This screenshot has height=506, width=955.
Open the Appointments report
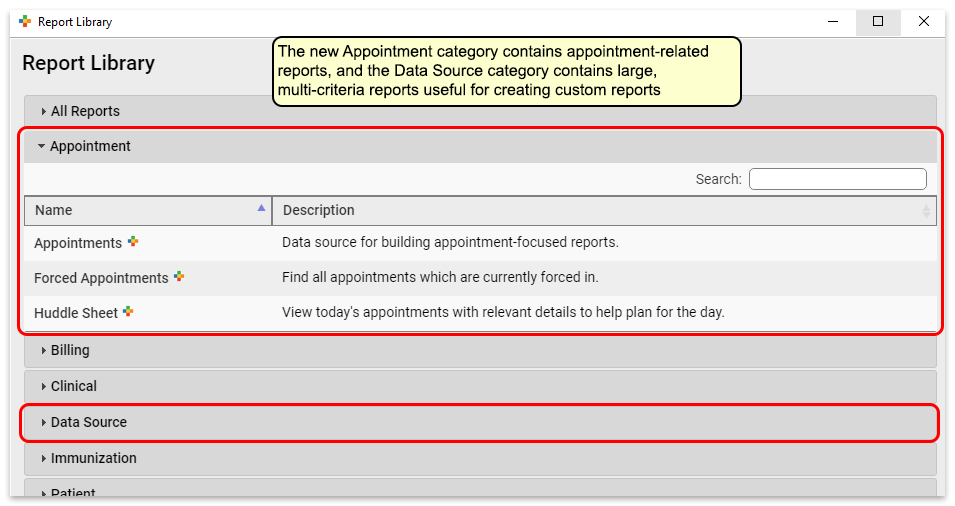pyautogui.click(x=78, y=243)
